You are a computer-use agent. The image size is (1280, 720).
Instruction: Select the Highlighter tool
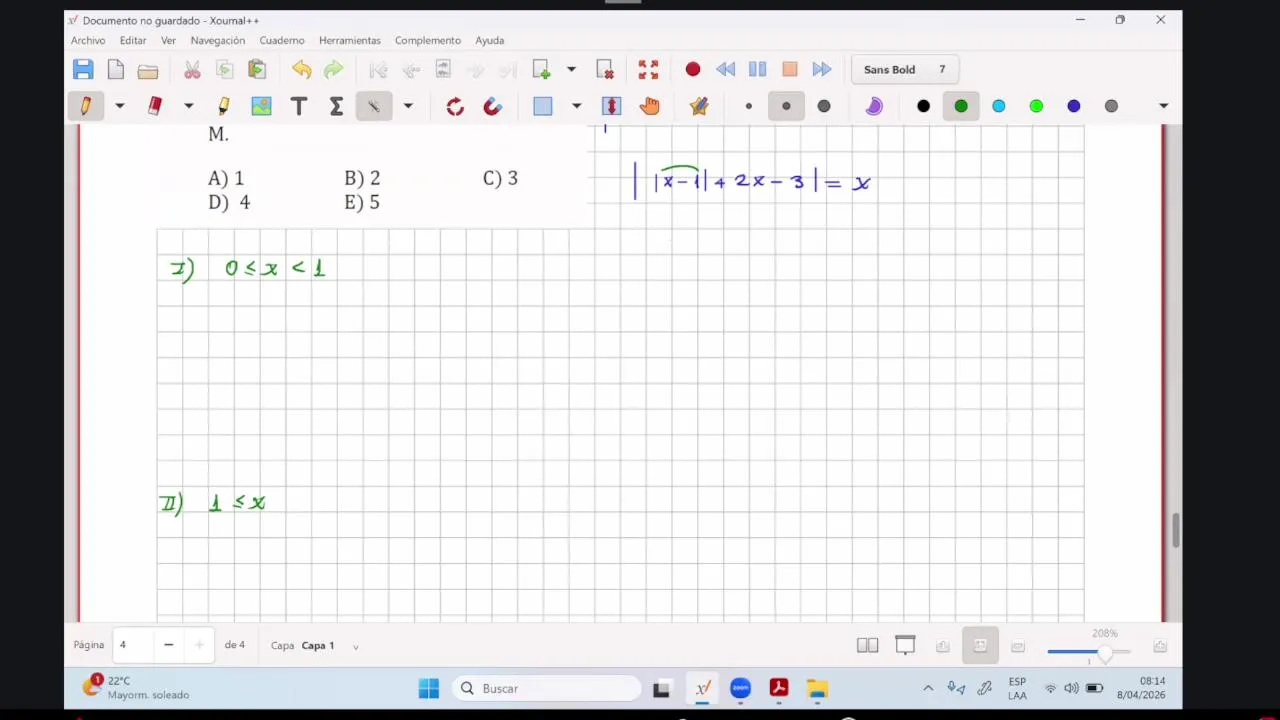click(223, 106)
